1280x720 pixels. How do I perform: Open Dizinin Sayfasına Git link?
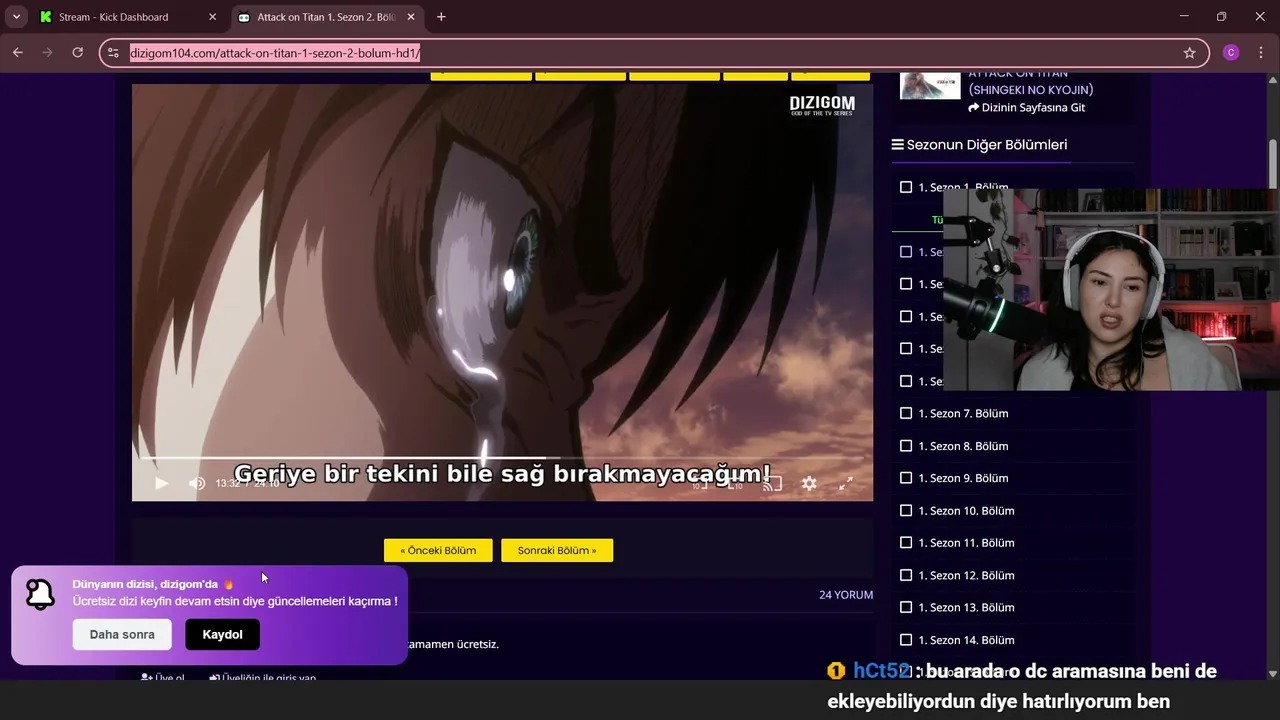1026,107
